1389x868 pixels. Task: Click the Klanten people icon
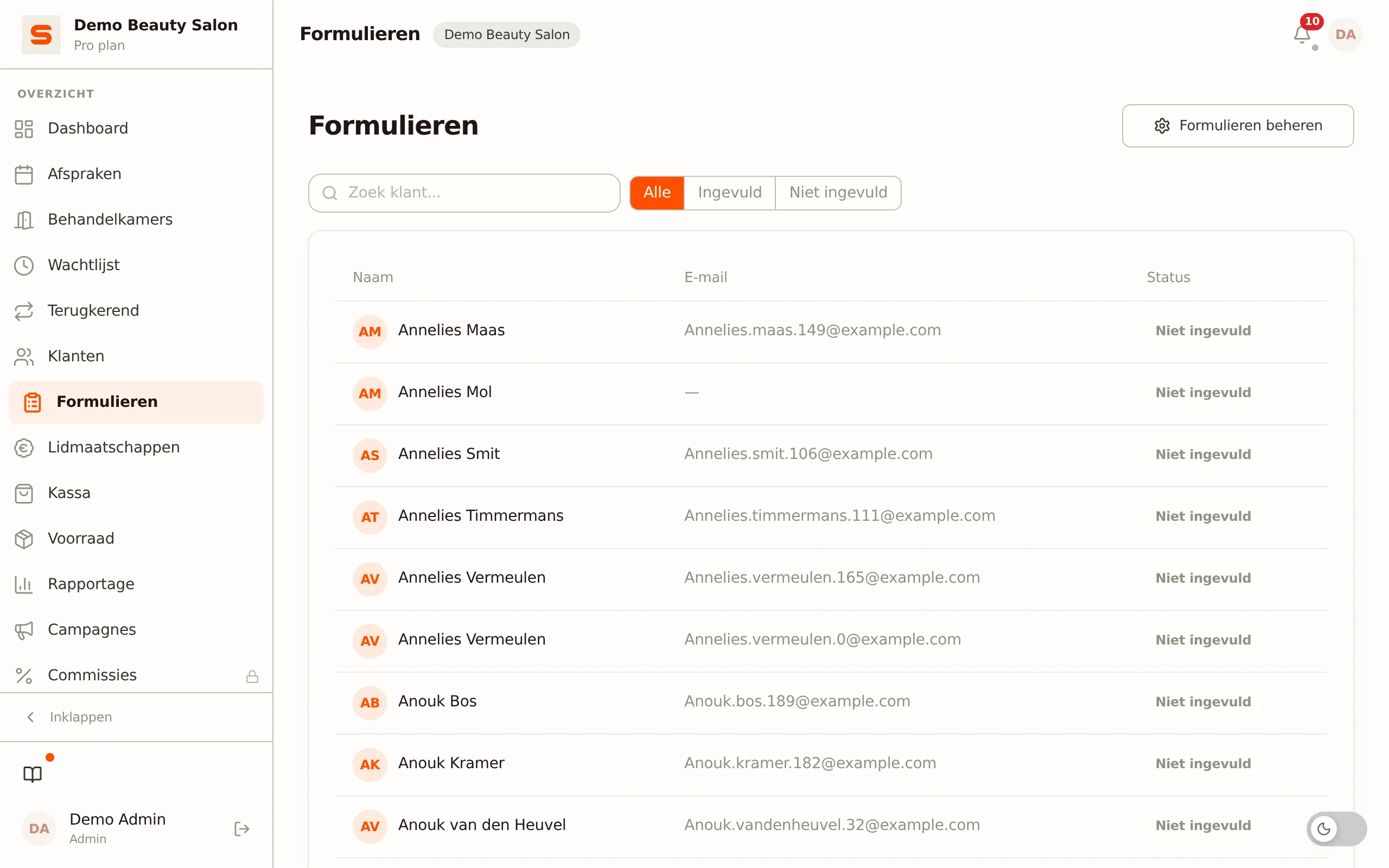pyautogui.click(x=23, y=356)
